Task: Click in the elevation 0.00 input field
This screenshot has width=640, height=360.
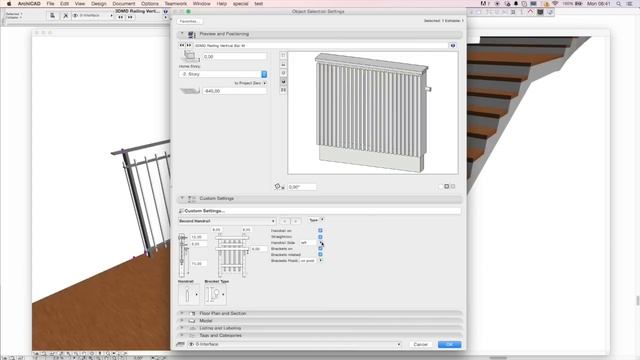Action: click(x=235, y=56)
